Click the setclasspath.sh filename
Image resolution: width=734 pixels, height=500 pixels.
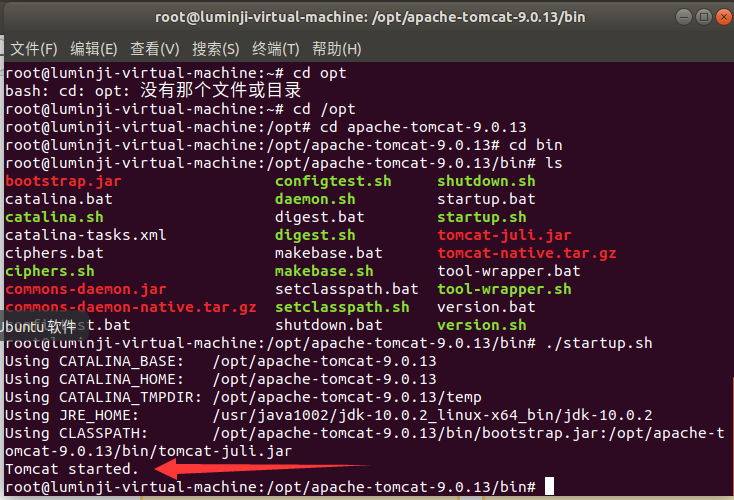pos(342,307)
